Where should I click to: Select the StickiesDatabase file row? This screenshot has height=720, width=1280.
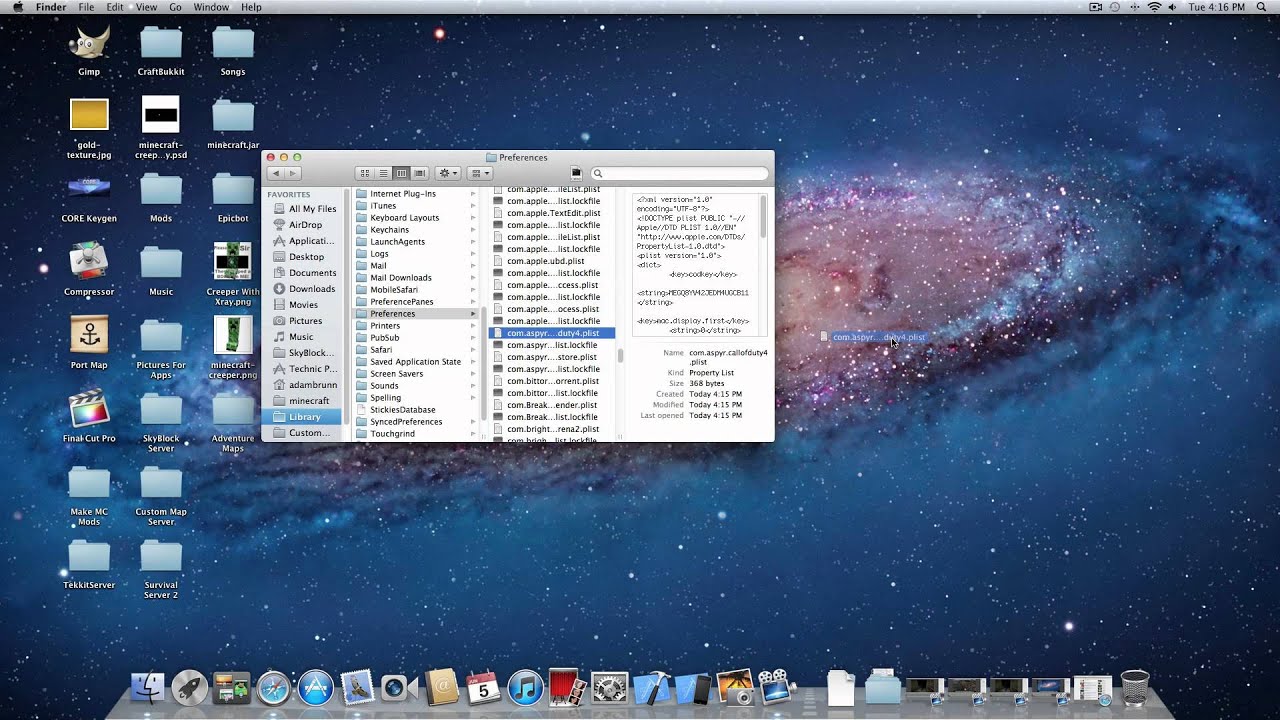(416, 410)
